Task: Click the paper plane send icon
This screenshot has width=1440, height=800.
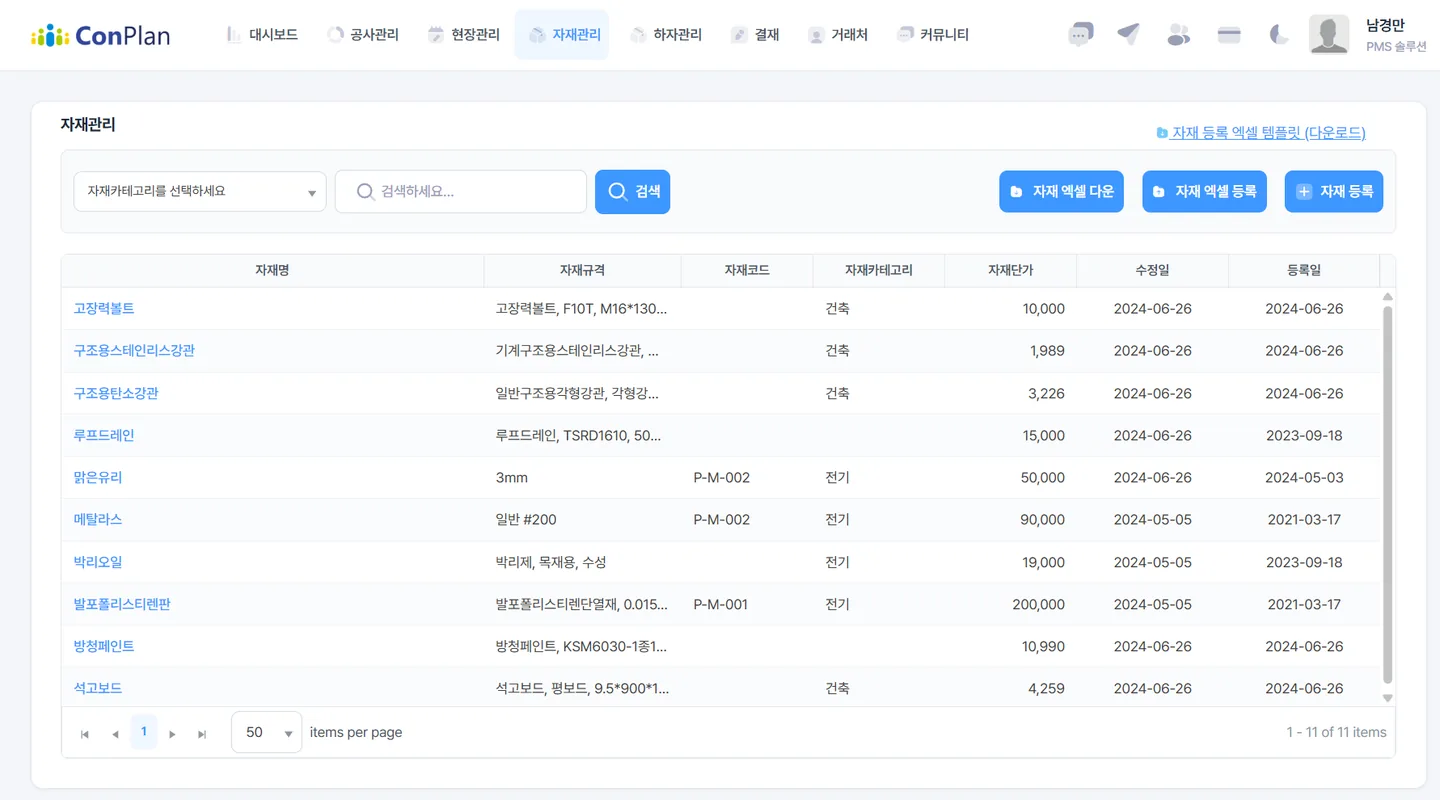Action: click(1129, 35)
